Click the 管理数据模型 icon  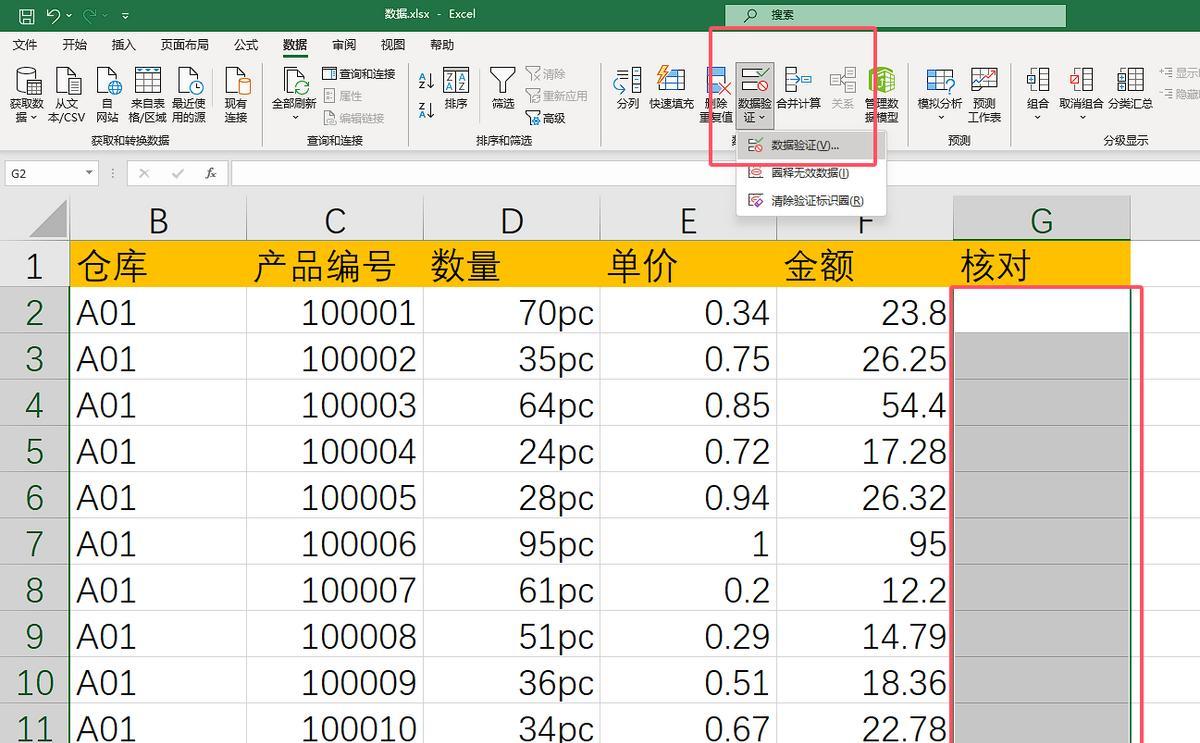[881, 96]
